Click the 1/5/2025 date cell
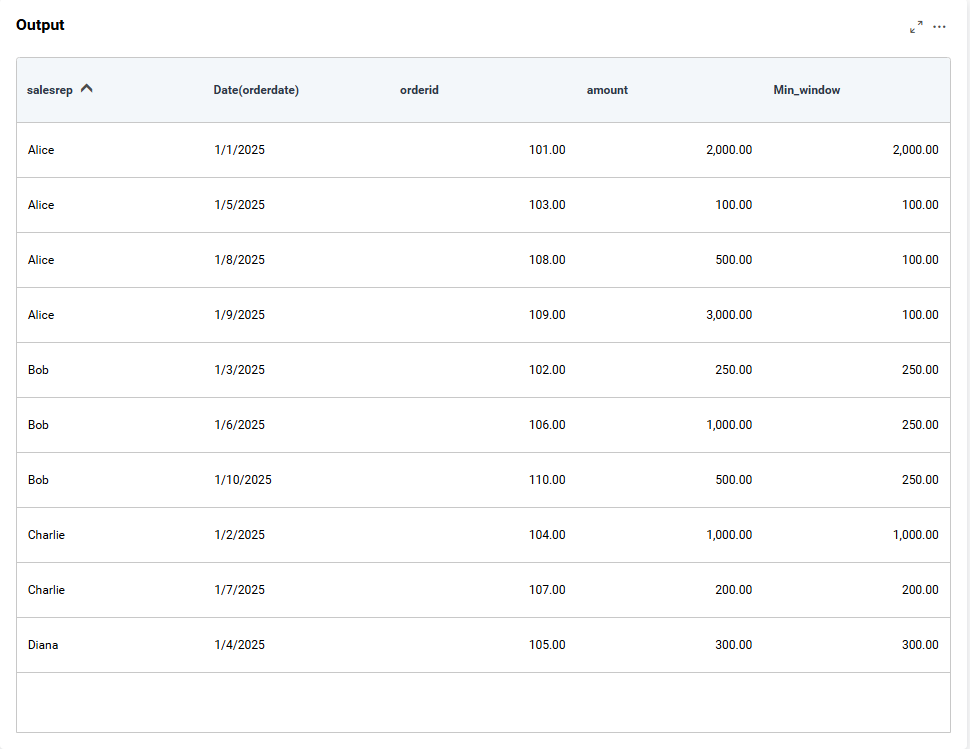Viewport: 970px width, 749px height. (239, 205)
